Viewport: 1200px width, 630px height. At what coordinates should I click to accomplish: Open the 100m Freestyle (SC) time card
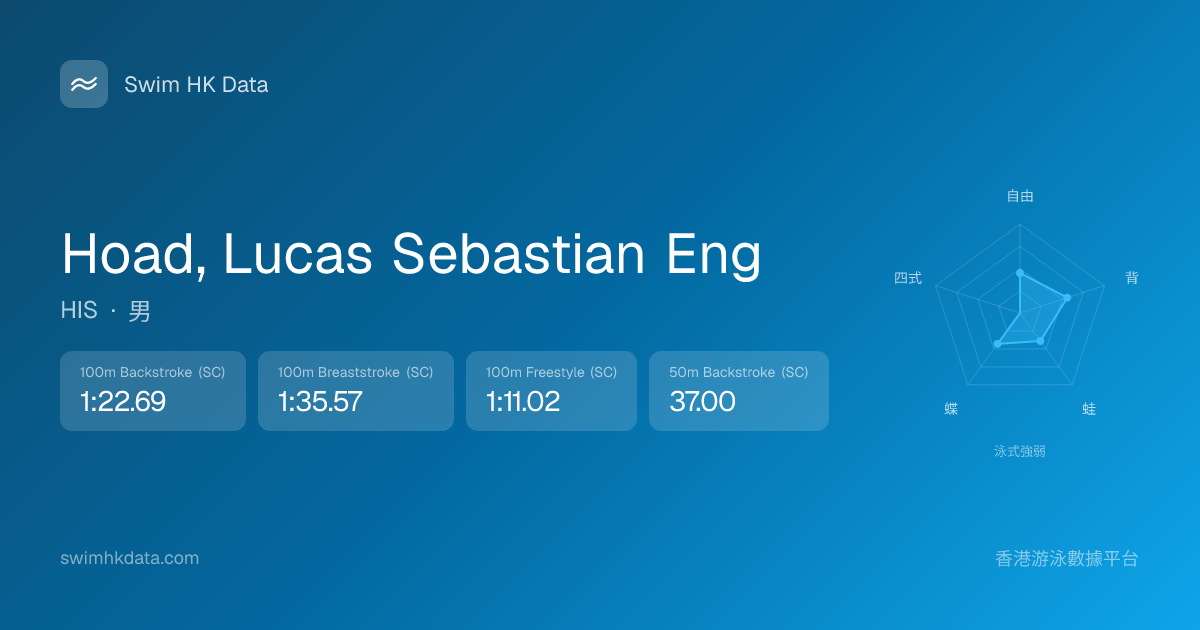pyautogui.click(x=551, y=391)
